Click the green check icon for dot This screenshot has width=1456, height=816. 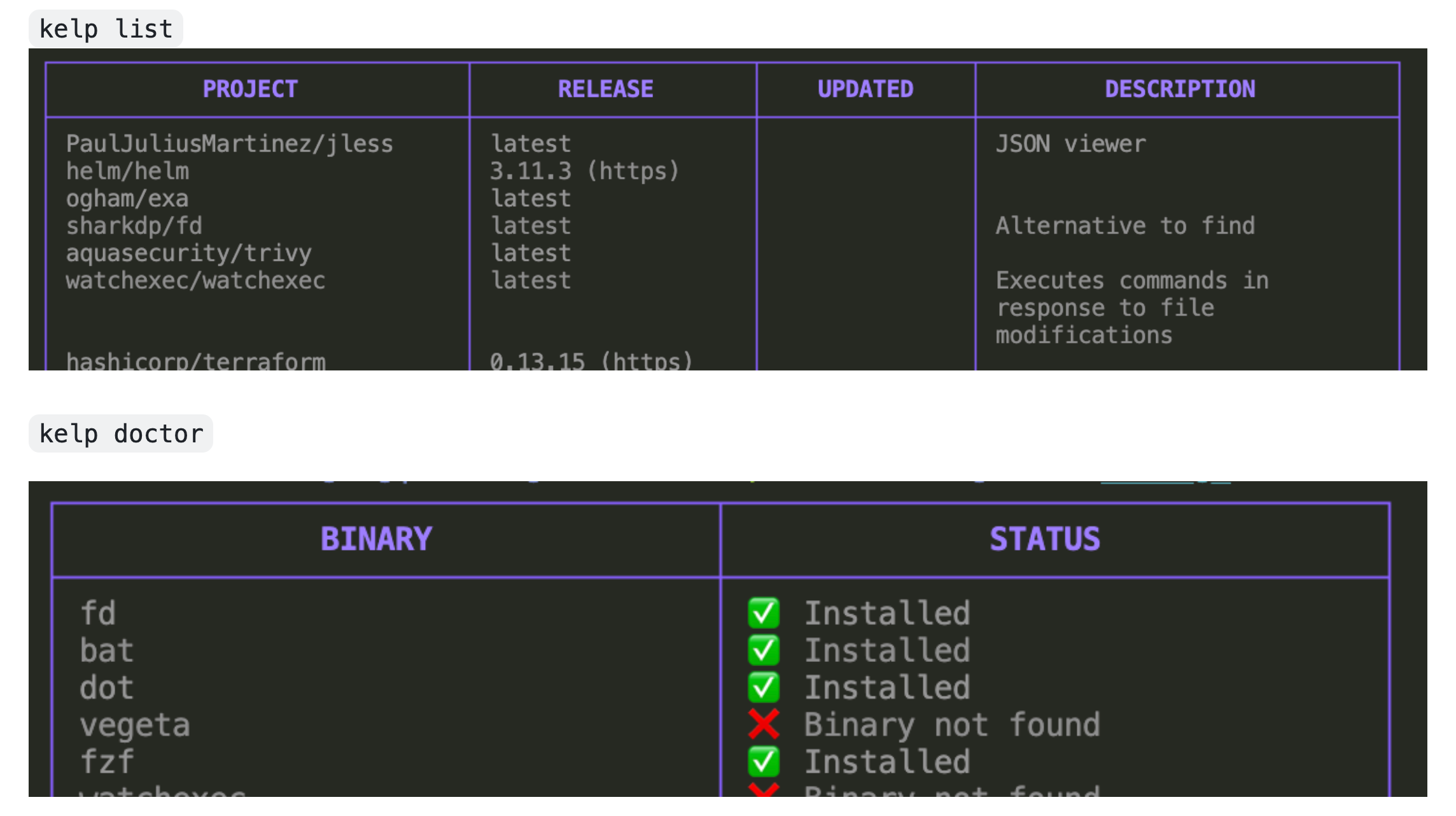coord(764,687)
